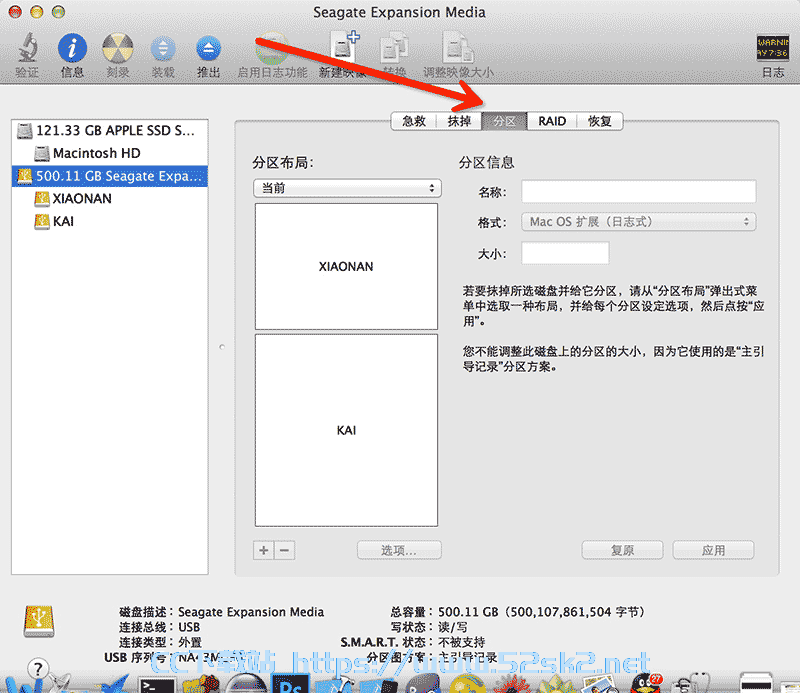Click the 写状态 value '读/写'
The height and width of the screenshot is (693, 800).
pos(453,627)
